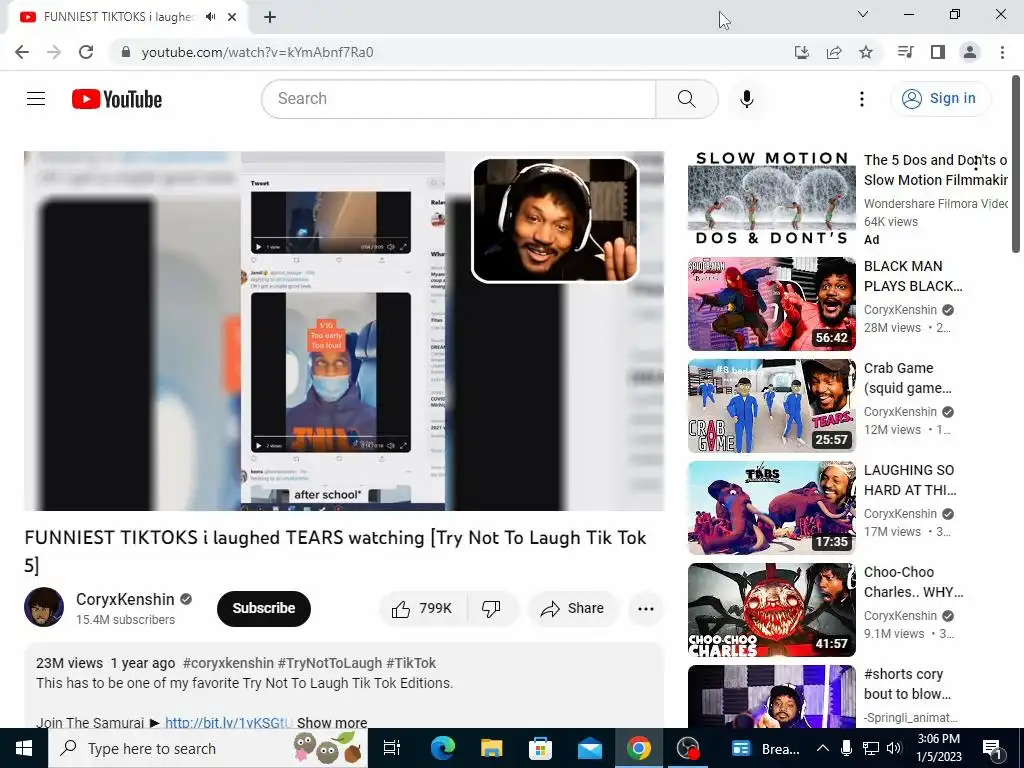This screenshot has width=1024, height=768.
Task: Like the video with 799K likes
Action: pos(422,609)
